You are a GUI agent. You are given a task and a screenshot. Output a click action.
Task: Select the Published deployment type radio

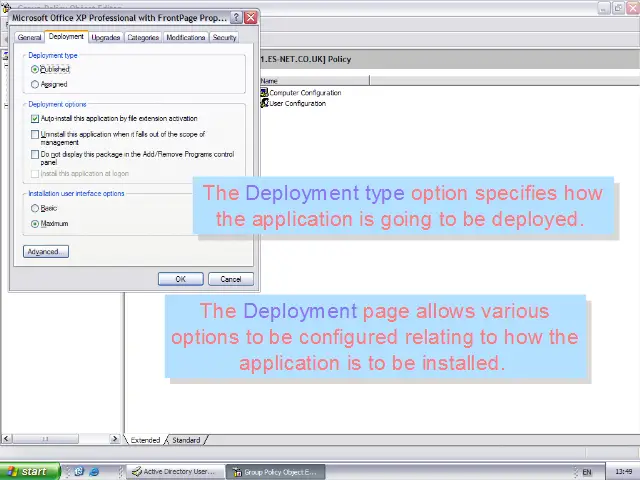(35, 69)
